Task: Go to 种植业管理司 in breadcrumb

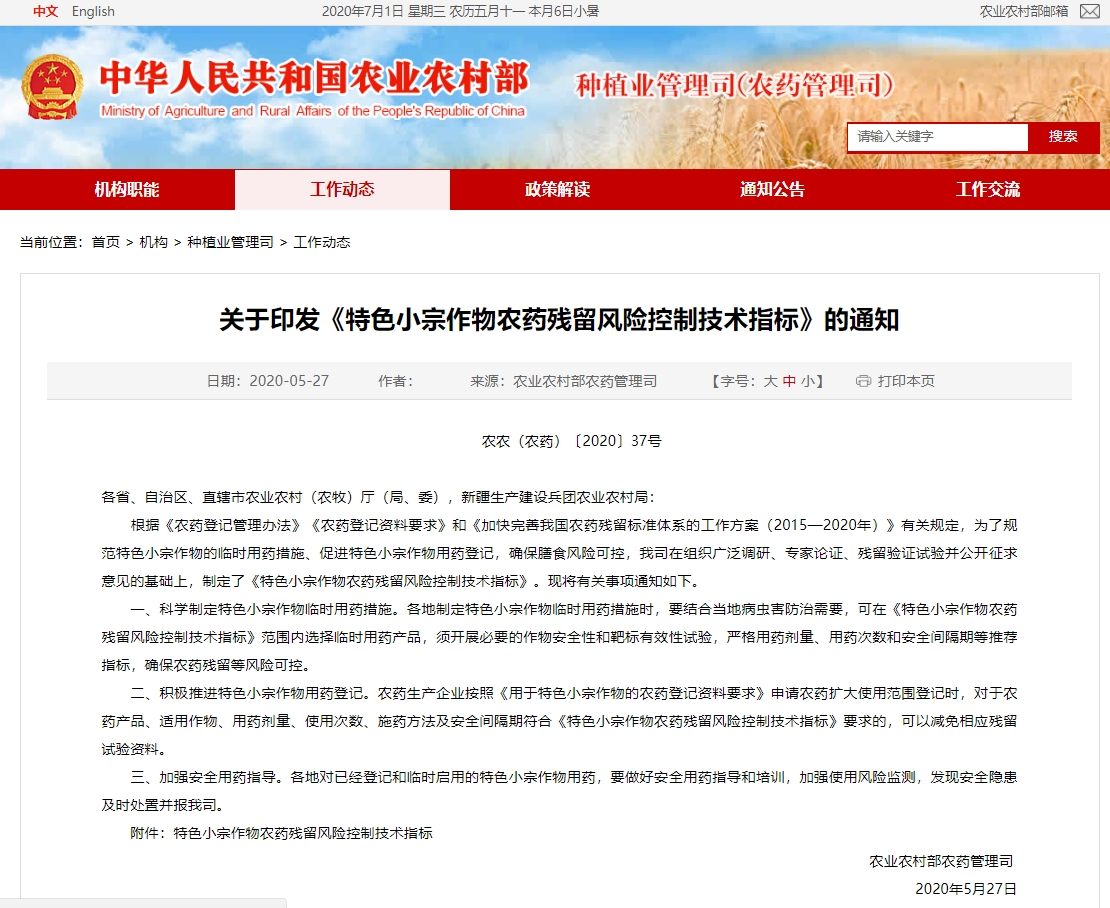Action: click(230, 242)
